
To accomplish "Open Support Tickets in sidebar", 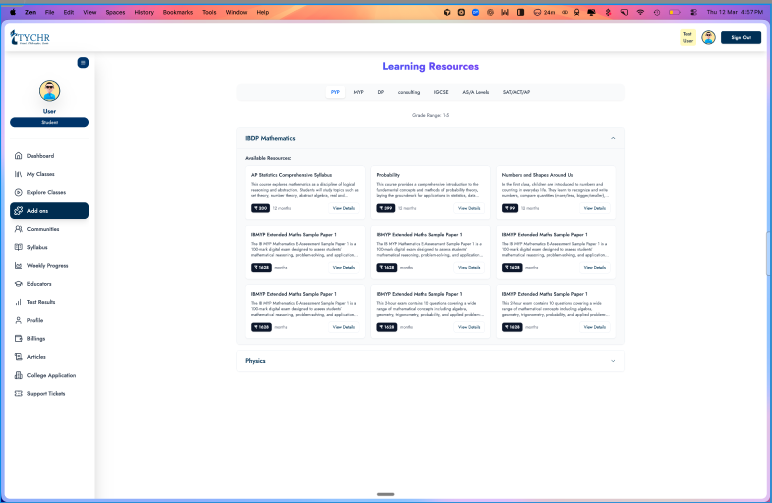I will [x=18, y=393].
